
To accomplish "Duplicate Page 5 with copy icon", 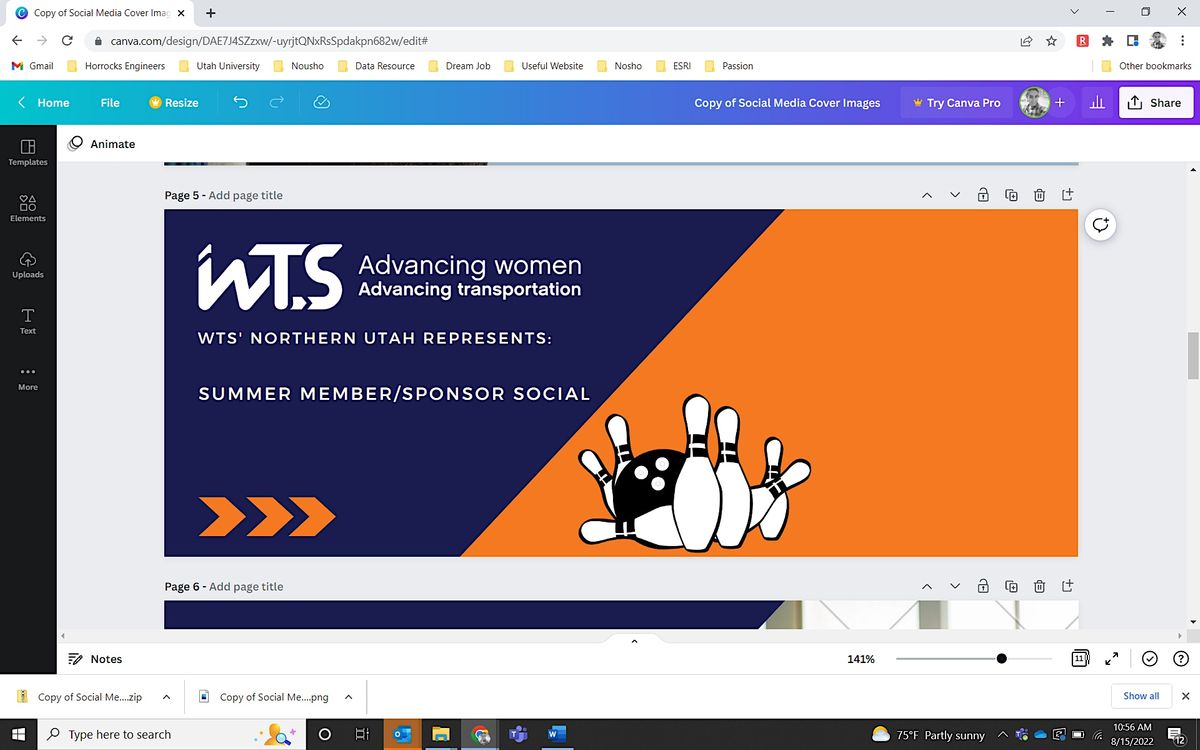I will coord(1011,195).
